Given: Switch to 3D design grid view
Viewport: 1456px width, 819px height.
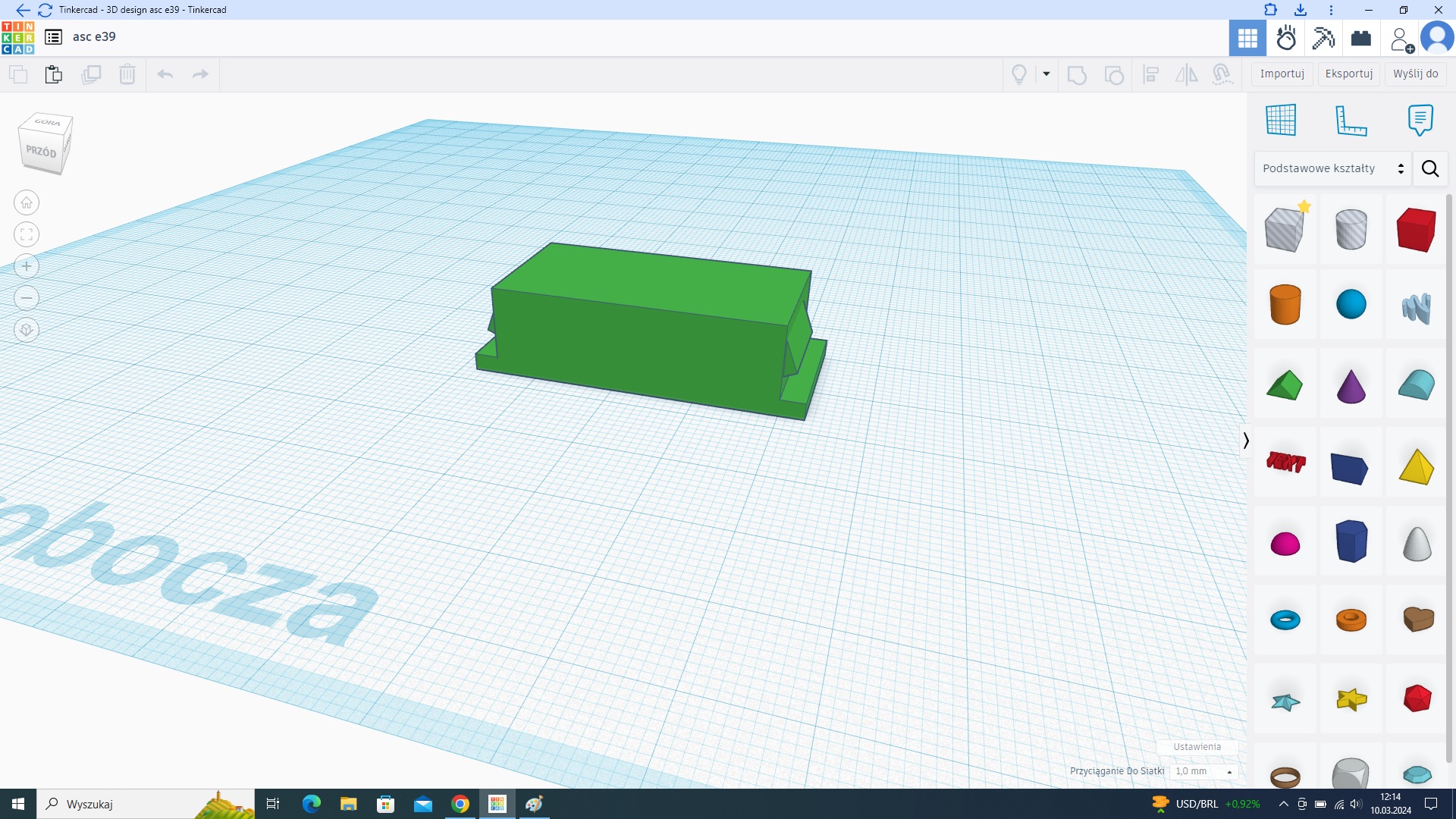Looking at the screenshot, I should coord(1247,38).
